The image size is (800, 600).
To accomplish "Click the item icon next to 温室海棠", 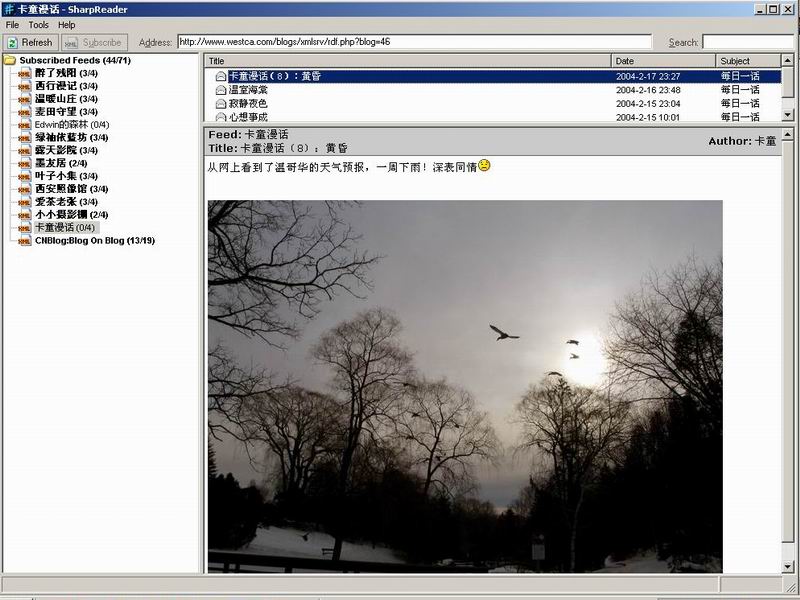I will coord(220,90).
